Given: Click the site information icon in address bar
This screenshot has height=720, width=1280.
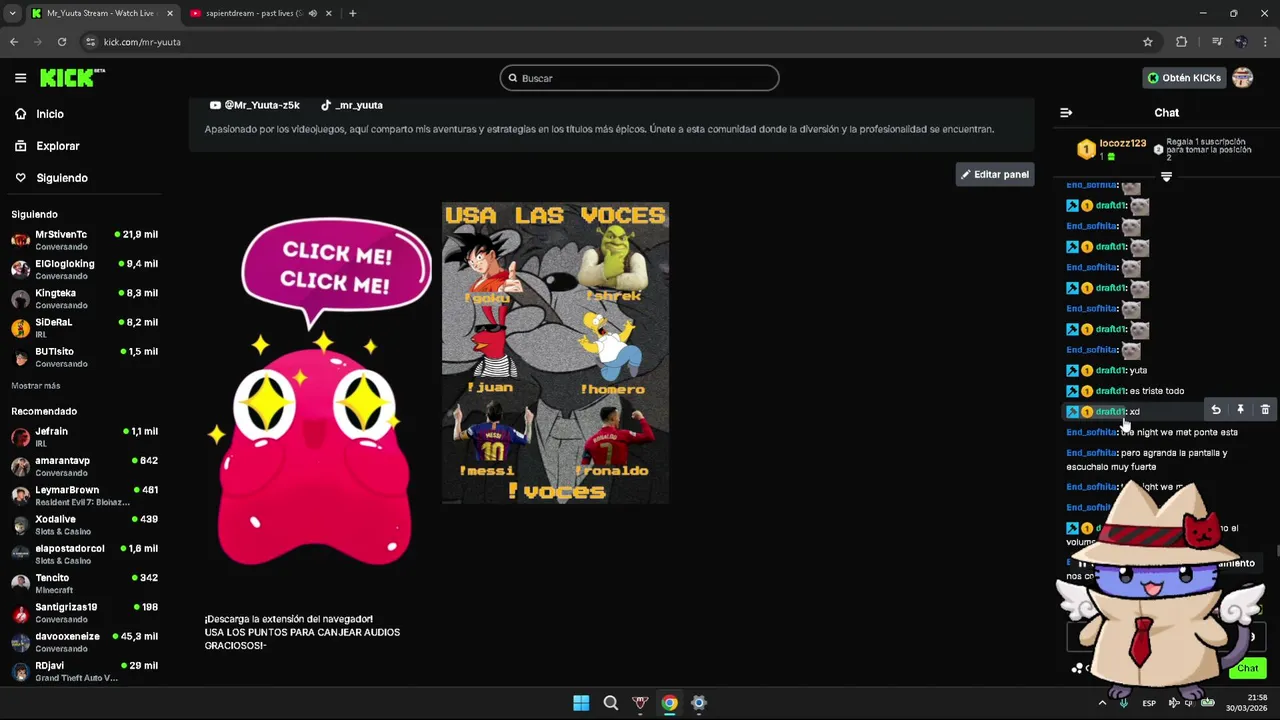Looking at the screenshot, I should pyautogui.click(x=90, y=42).
